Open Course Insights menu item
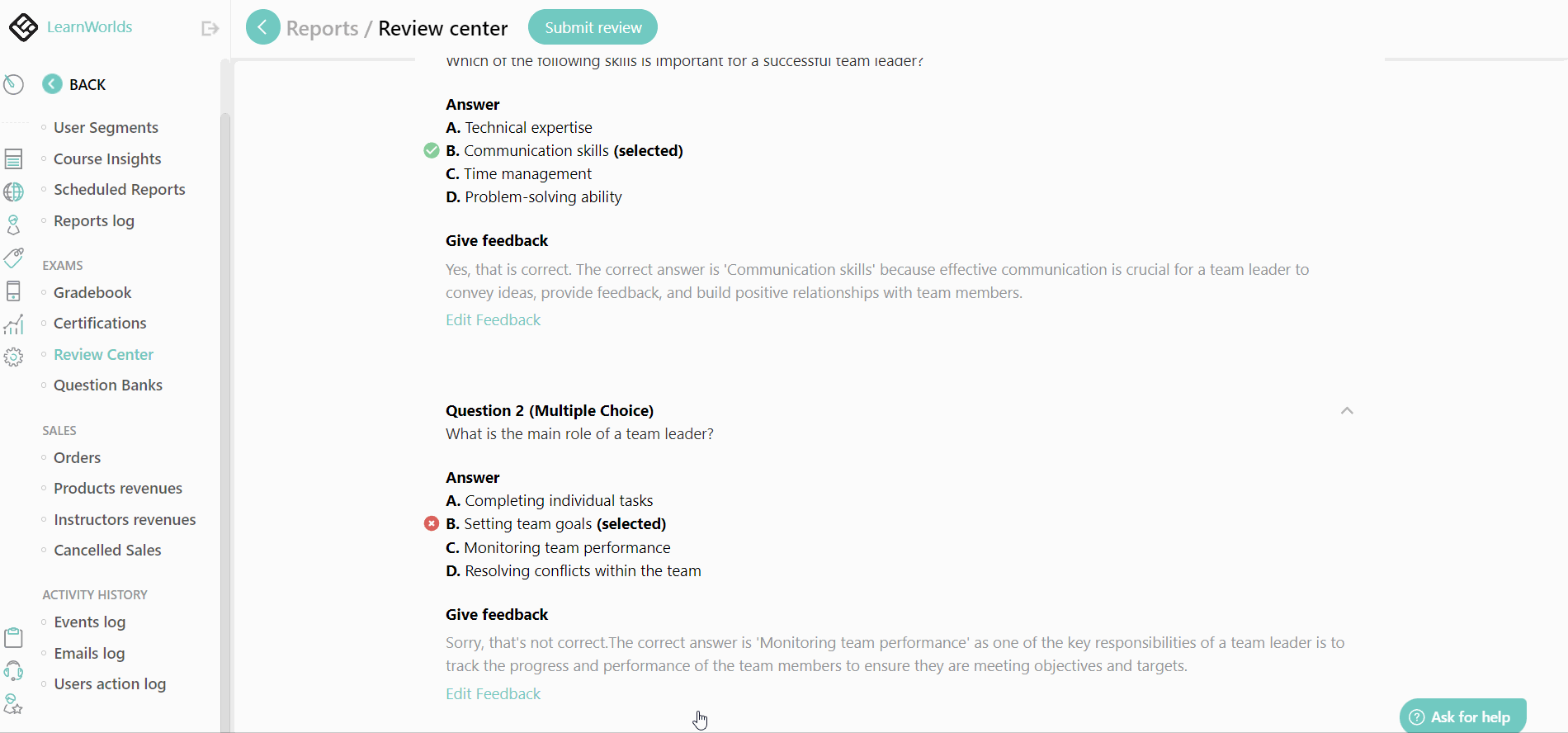Image resolution: width=1568 pixels, height=733 pixels. pos(107,158)
